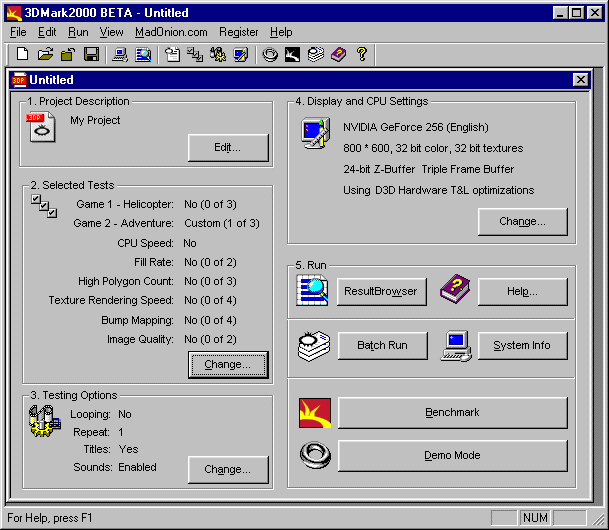Screen dimensions: 609x530
Task: Start Batch Run
Action: coord(382,345)
